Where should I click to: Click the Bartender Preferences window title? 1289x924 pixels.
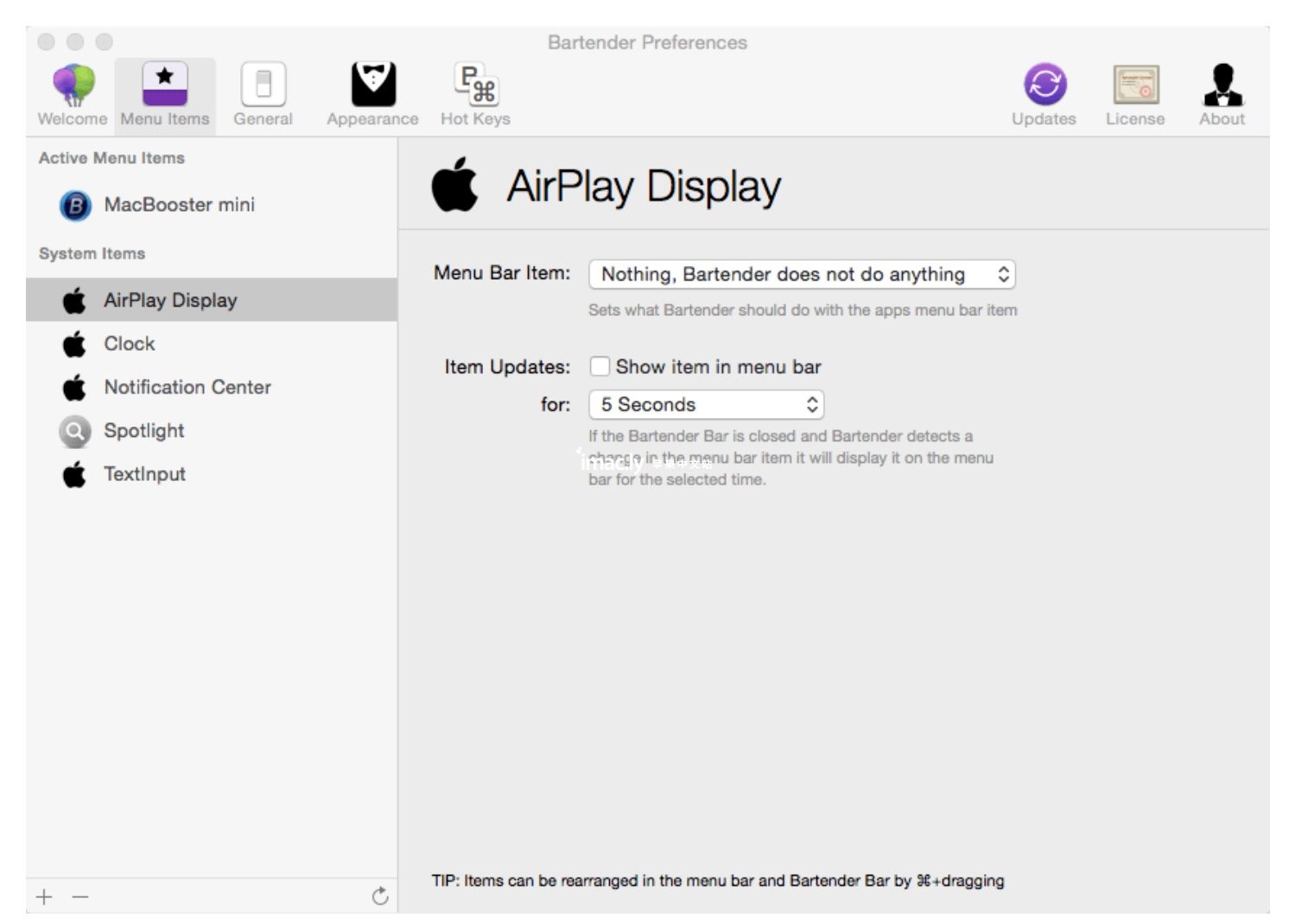click(x=647, y=42)
